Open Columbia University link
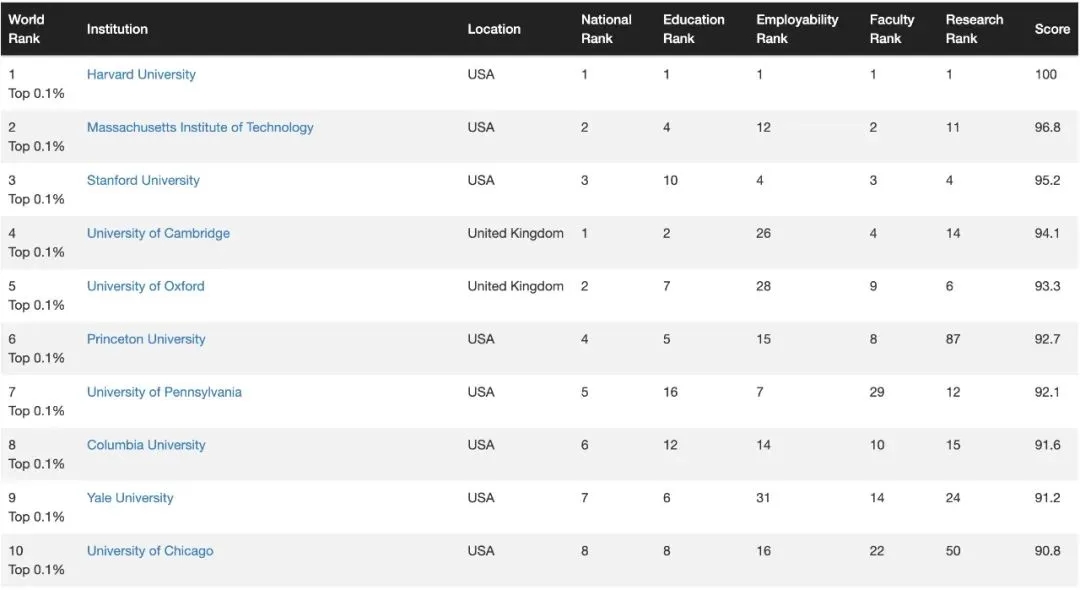This screenshot has height=590, width=1080. [146, 445]
